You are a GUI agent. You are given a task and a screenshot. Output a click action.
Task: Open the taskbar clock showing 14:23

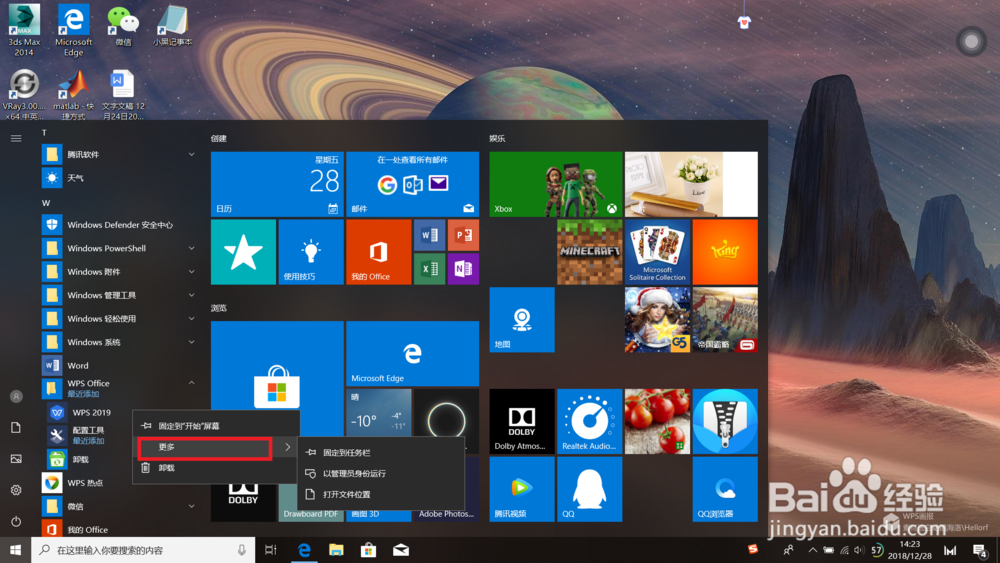[x=909, y=550]
